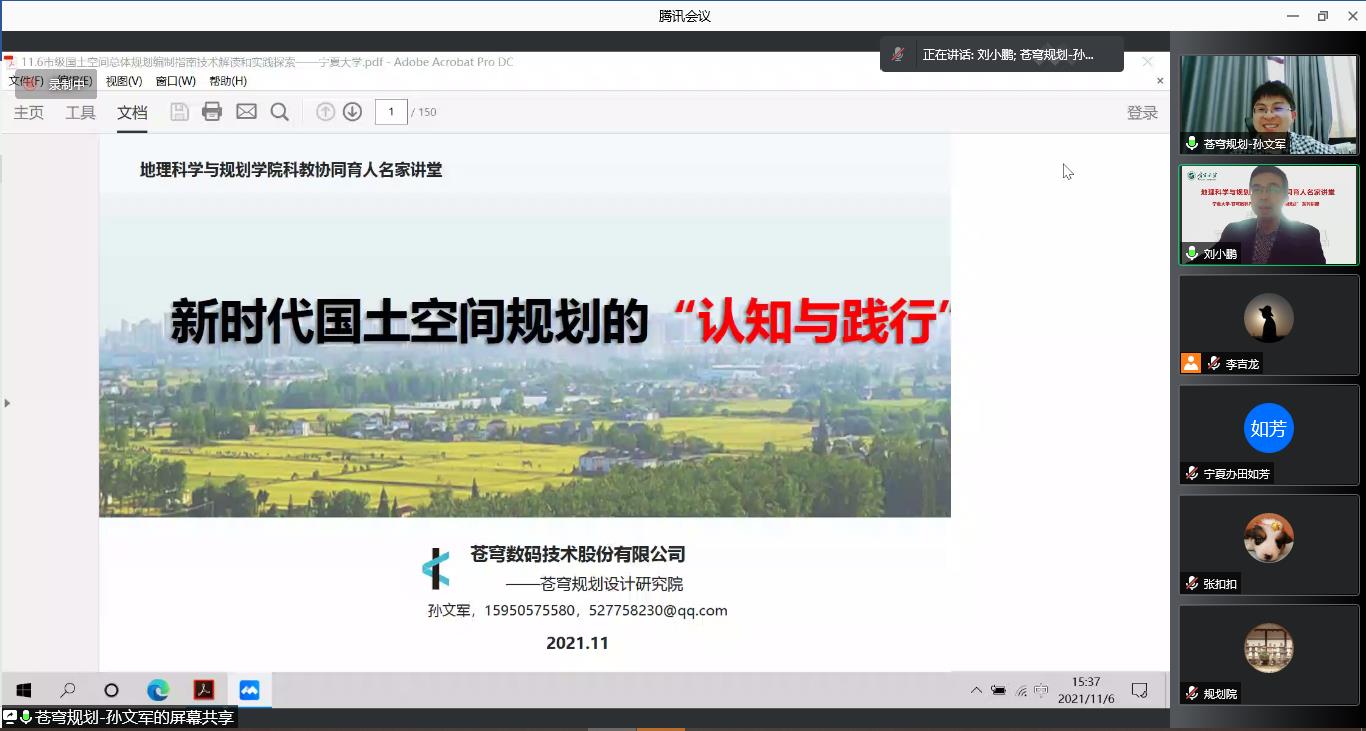
Task: Select 刘小鹏's video thumbnail
Action: point(1268,214)
